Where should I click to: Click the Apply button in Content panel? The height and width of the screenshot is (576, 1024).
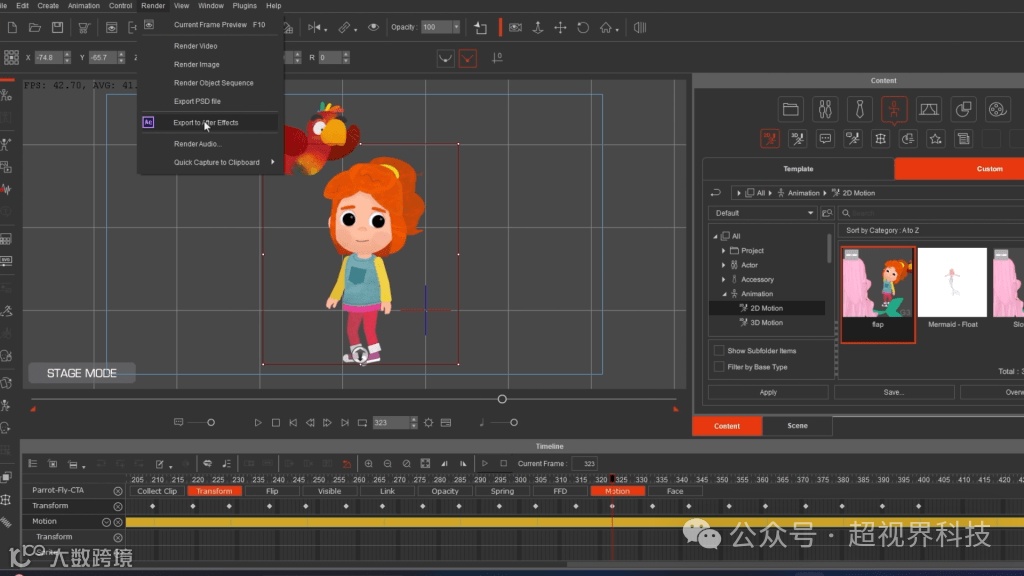click(768, 392)
